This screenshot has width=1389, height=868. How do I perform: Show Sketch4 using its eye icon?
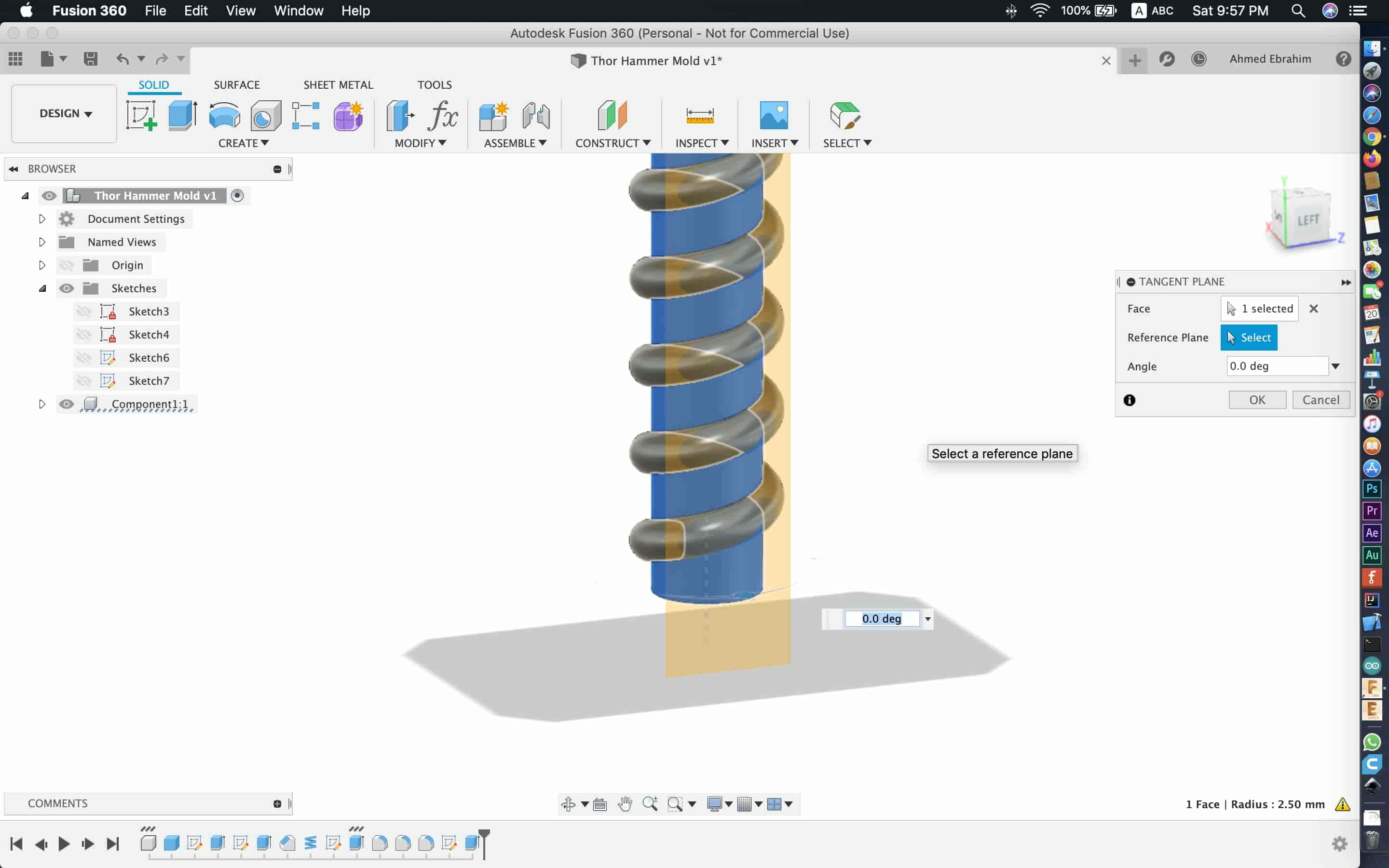(x=84, y=335)
